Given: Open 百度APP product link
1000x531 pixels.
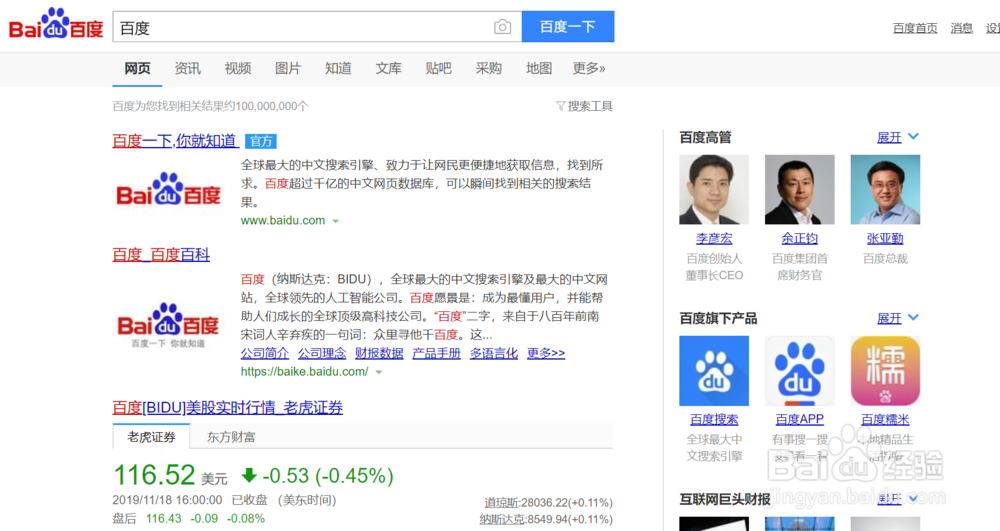Looking at the screenshot, I should tap(800, 419).
